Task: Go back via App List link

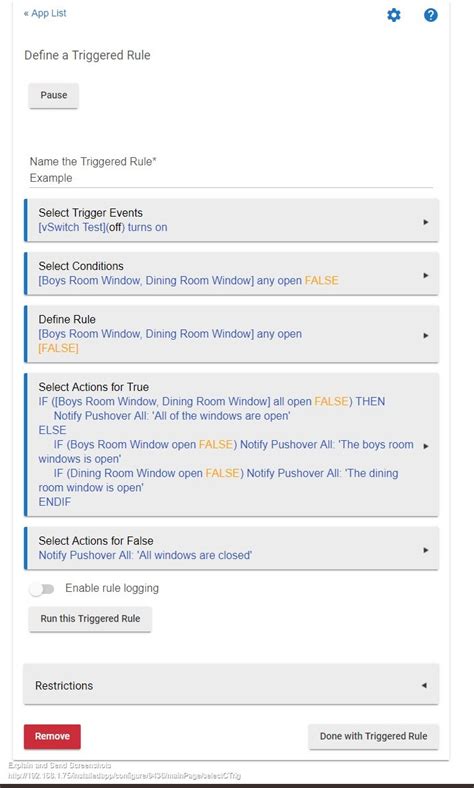Action: point(45,13)
